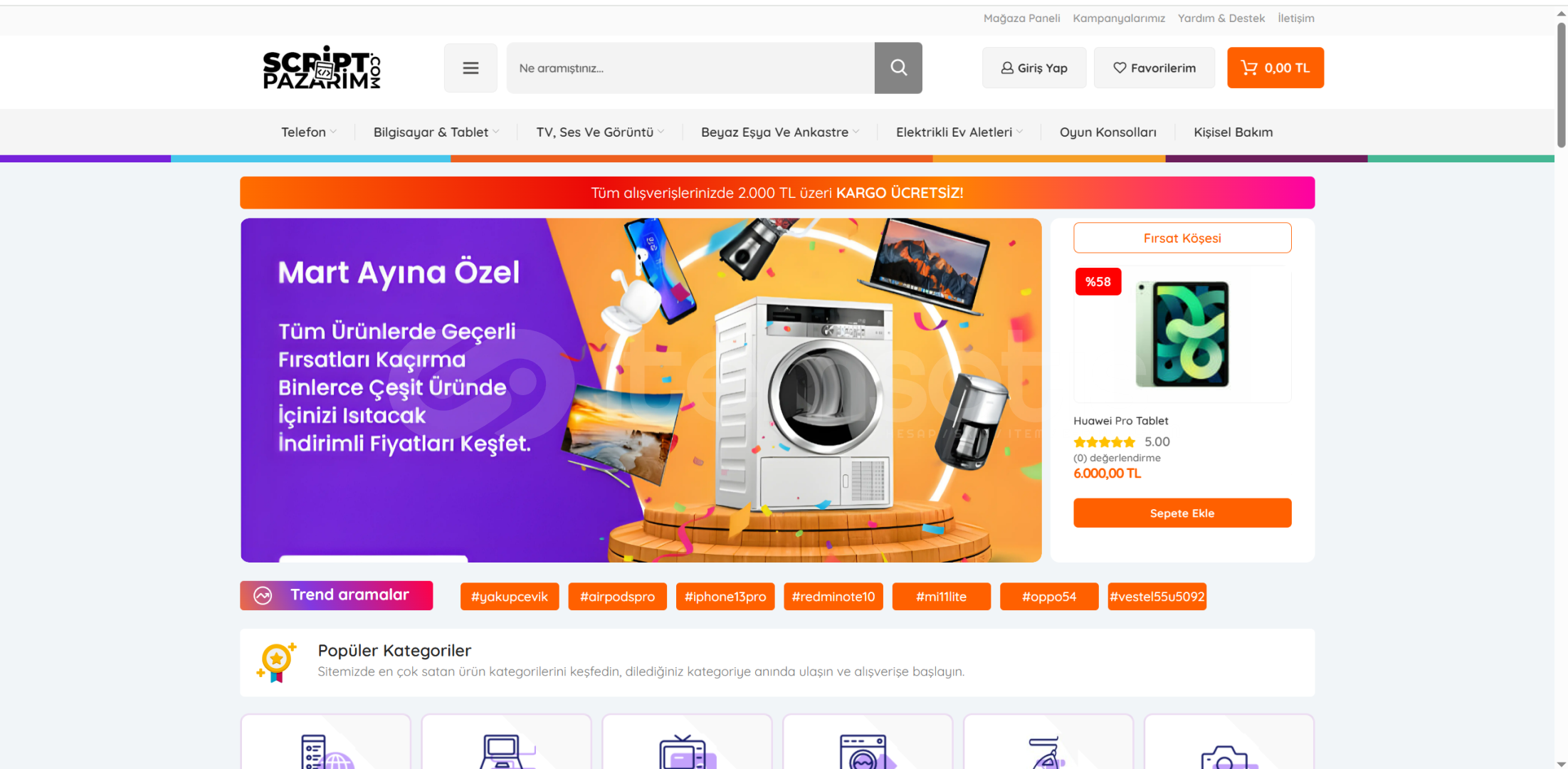Open Favorilerim with the heart icon
This screenshot has height=769, width=1568.
(x=1154, y=68)
